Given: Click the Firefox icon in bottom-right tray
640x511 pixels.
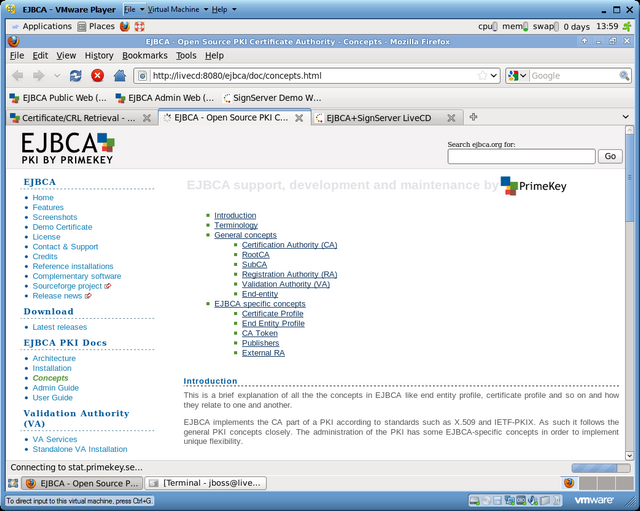Looking at the screenshot, I should pyautogui.click(x=569, y=483).
